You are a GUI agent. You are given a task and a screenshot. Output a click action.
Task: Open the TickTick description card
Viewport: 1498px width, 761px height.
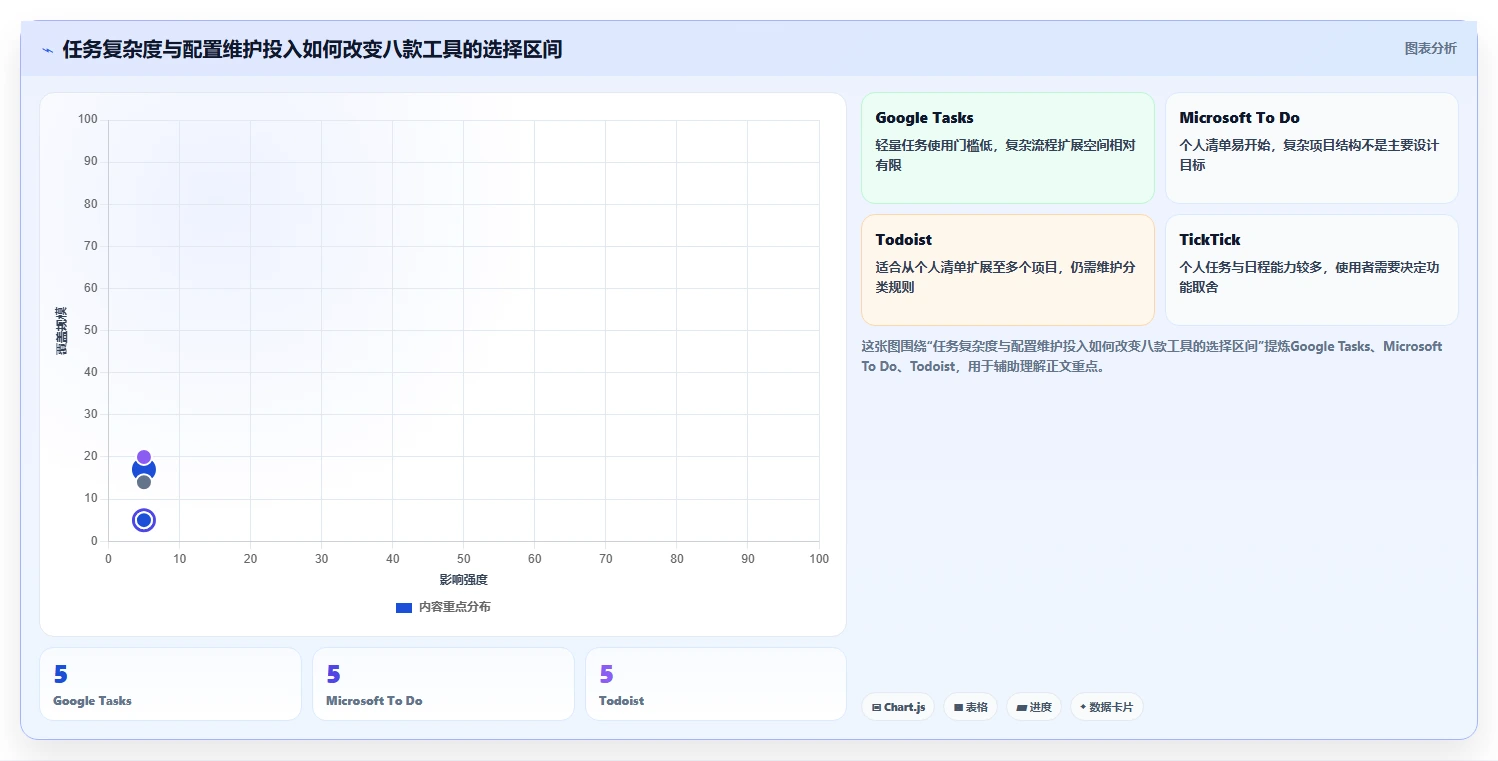[1312, 270]
